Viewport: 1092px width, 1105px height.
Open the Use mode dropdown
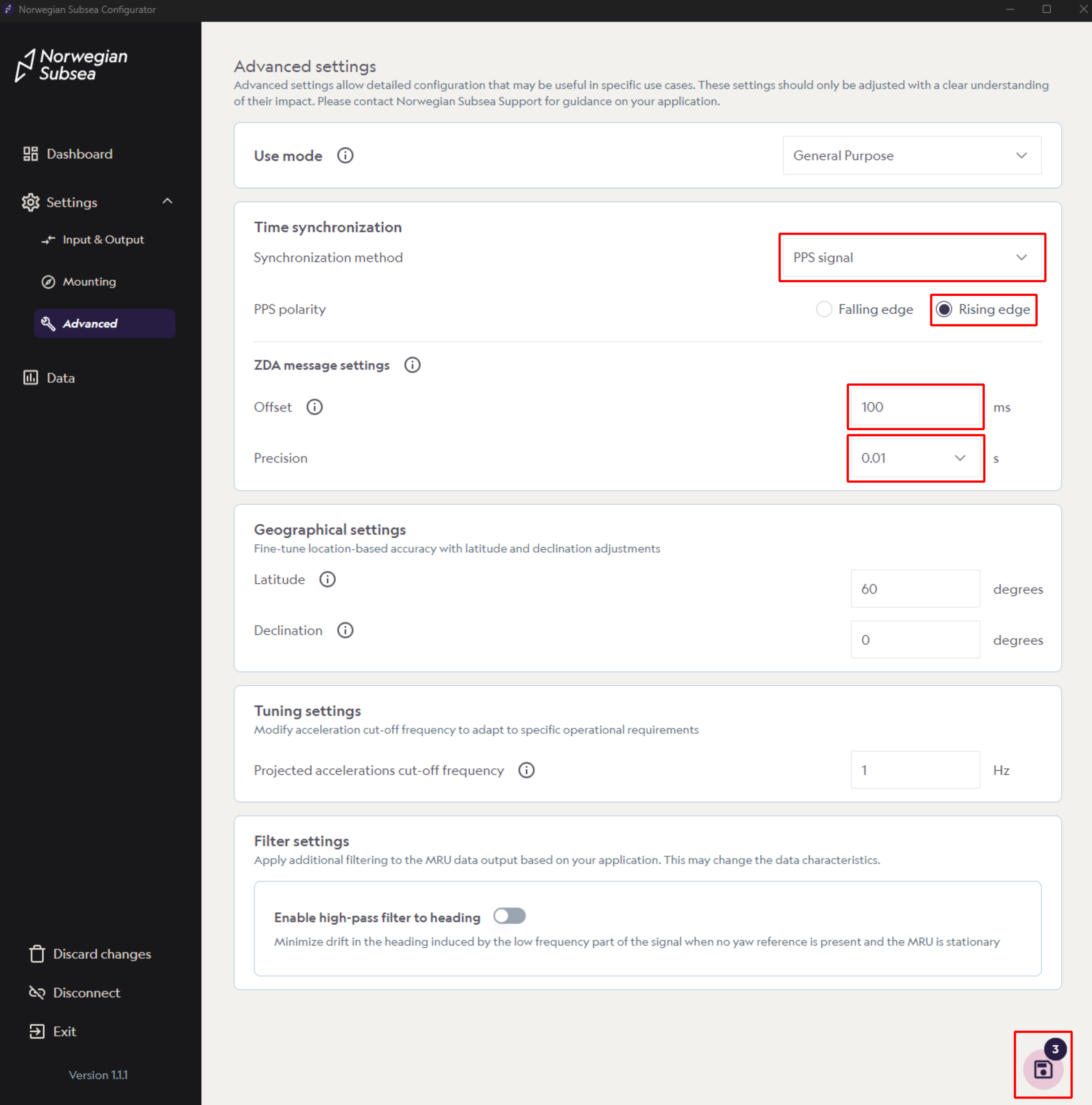pyautogui.click(x=911, y=155)
